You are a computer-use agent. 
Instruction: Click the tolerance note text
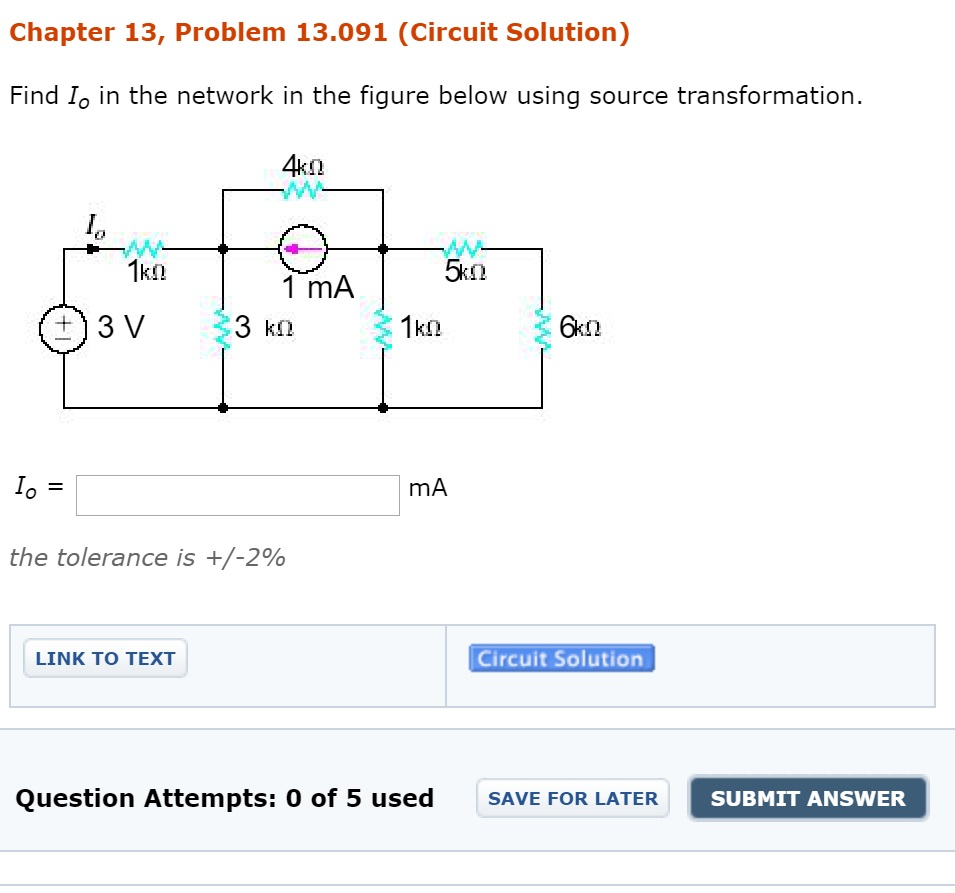[x=147, y=557]
